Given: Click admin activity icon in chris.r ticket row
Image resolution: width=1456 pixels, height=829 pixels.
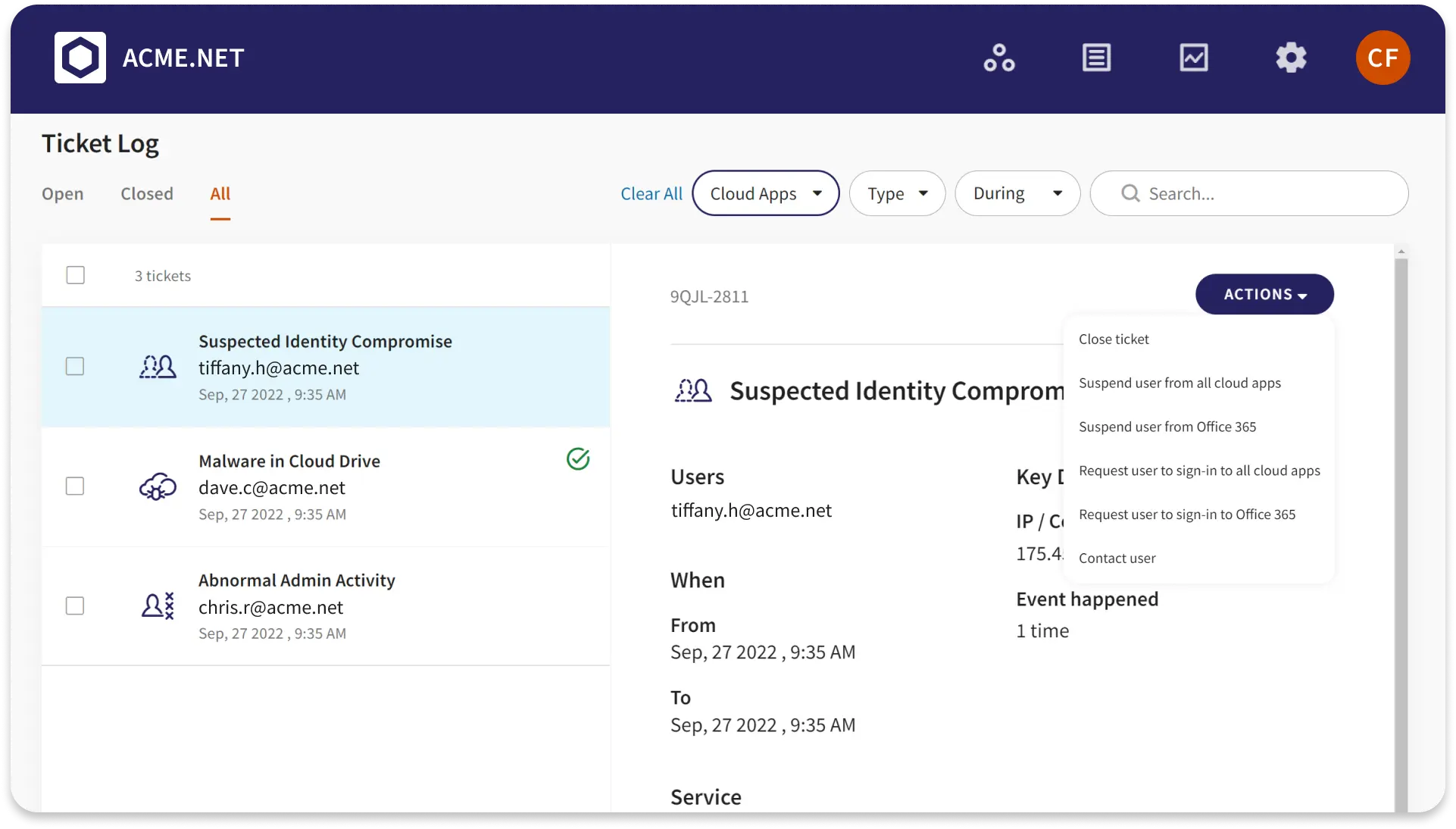Looking at the screenshot, I should tap(158, 605).
